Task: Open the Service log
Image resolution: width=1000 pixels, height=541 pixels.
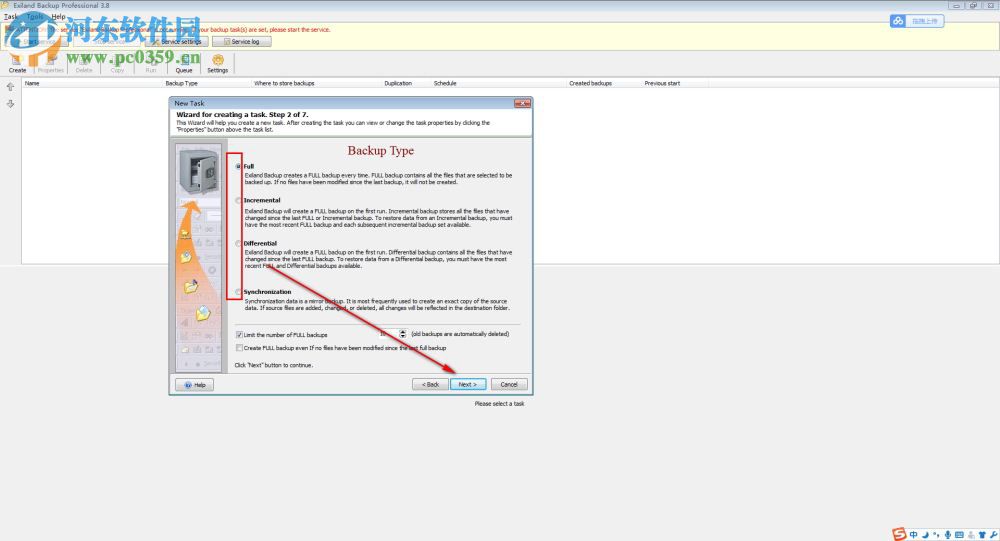Action: click(x=242, y=41)
